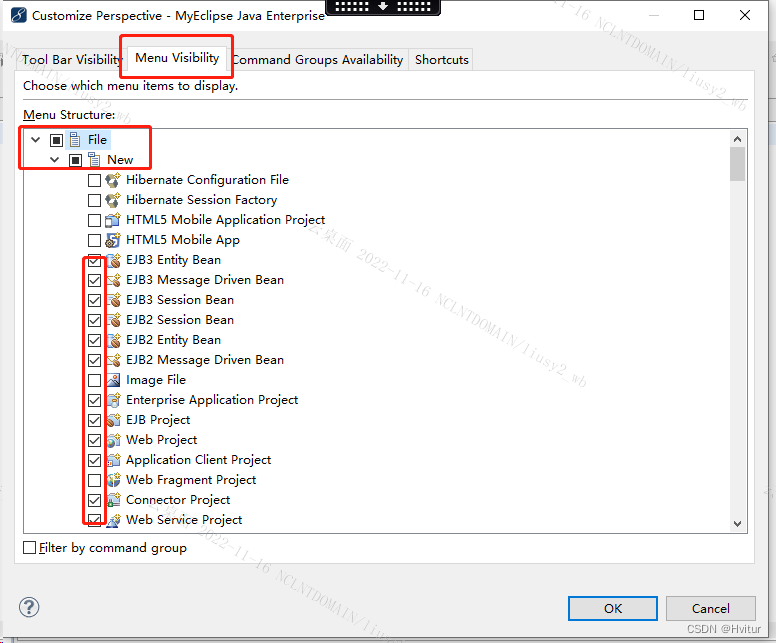Uncheck Application Client Project checkbox
The height and width of the screenshot is (643, 776).
pos(94,460)
